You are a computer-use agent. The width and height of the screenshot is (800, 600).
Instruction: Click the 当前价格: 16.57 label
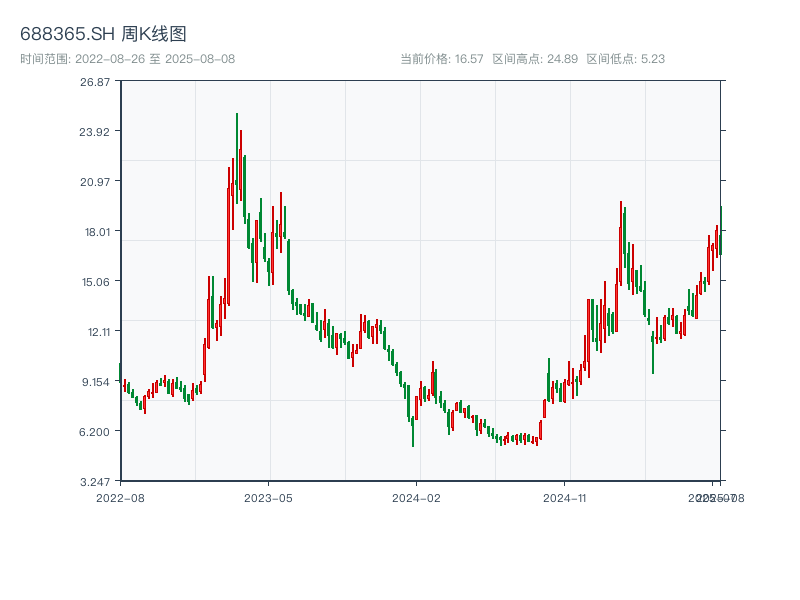point(442,59)
